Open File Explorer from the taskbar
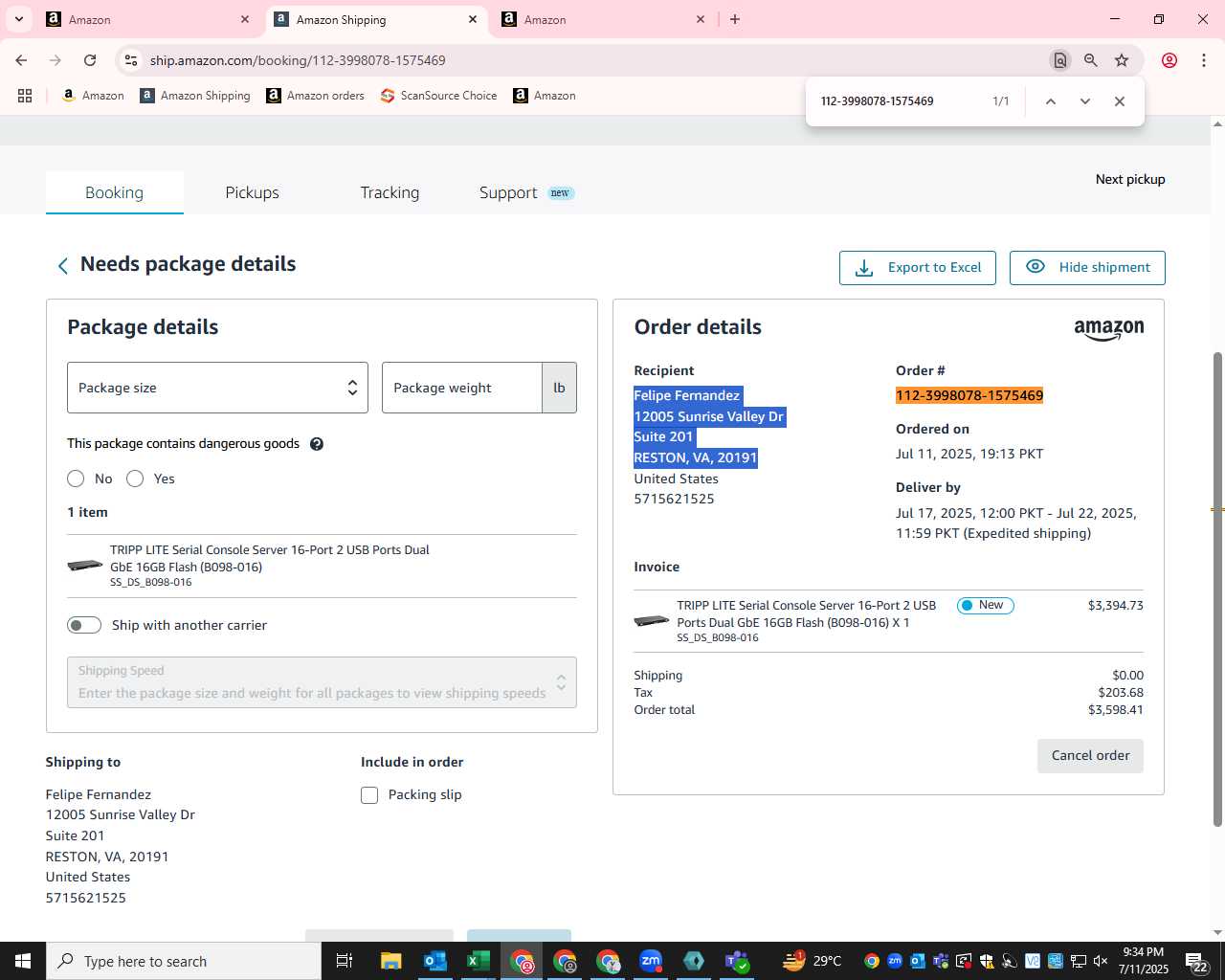This screenshot has width=1225, height=980. [390, 961]
